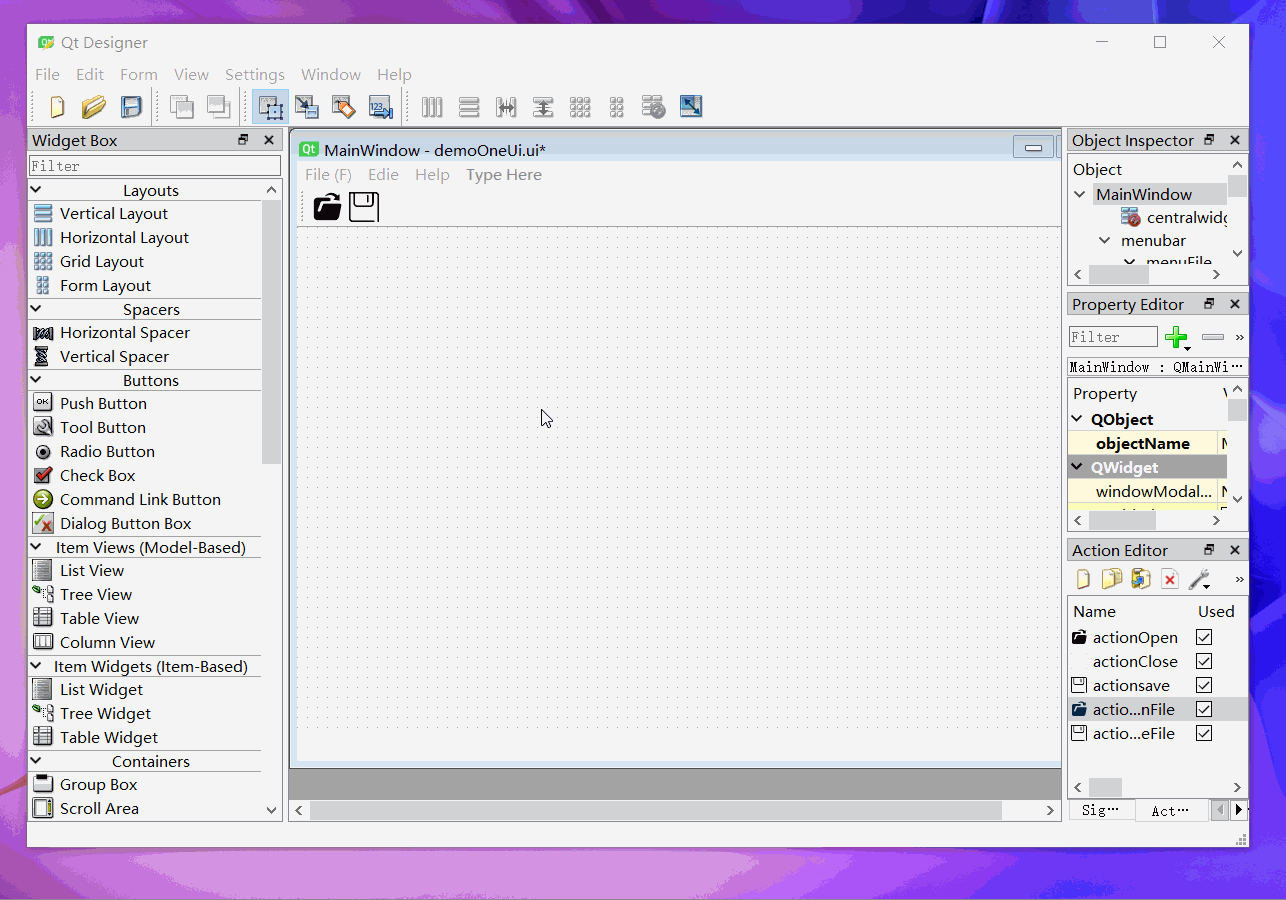Collapse the Layouts category in Widget Box
Viewport: 1286px width, 900px height.
click(36, 190)
